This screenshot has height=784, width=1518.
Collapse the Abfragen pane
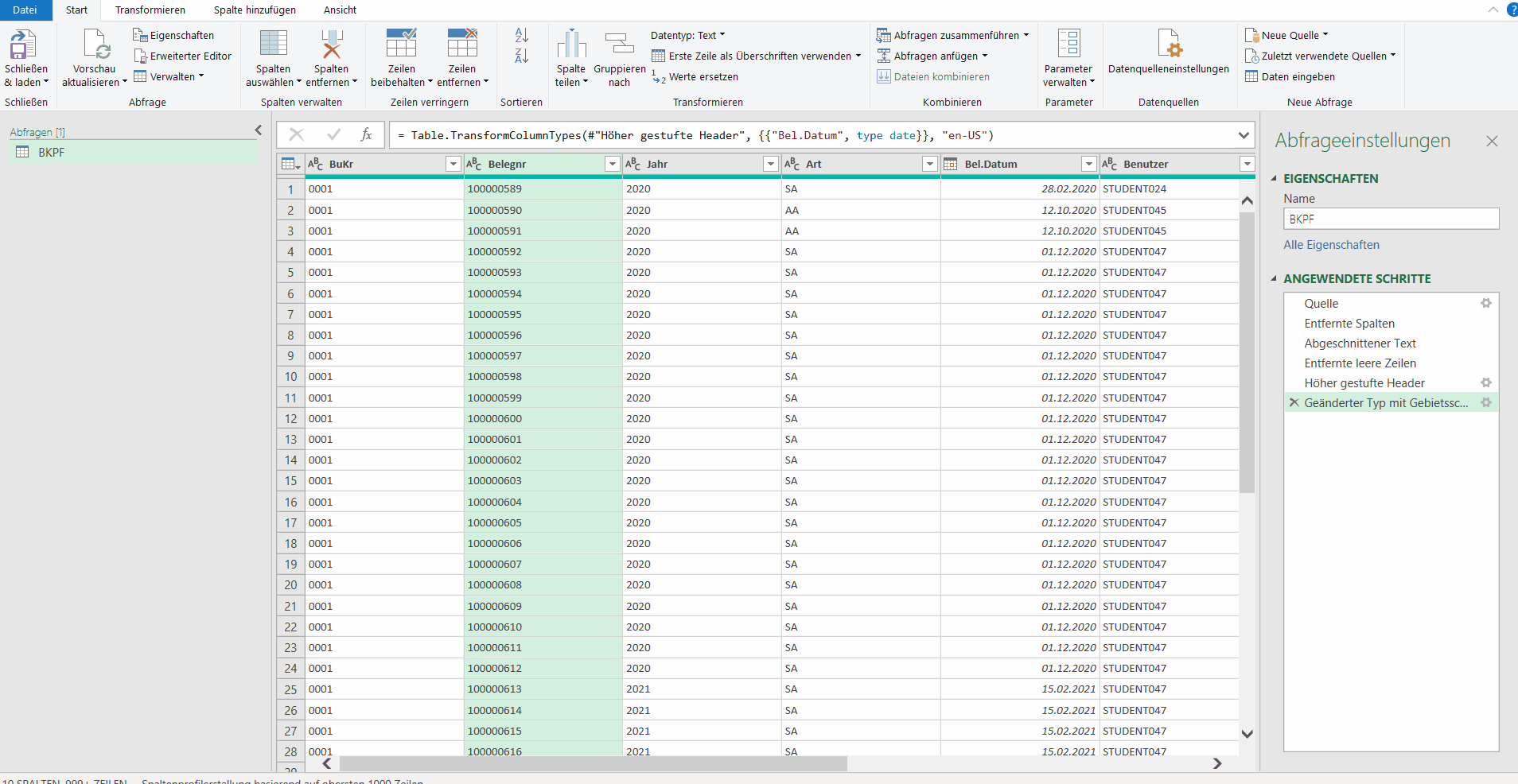(x=258, y=130)
